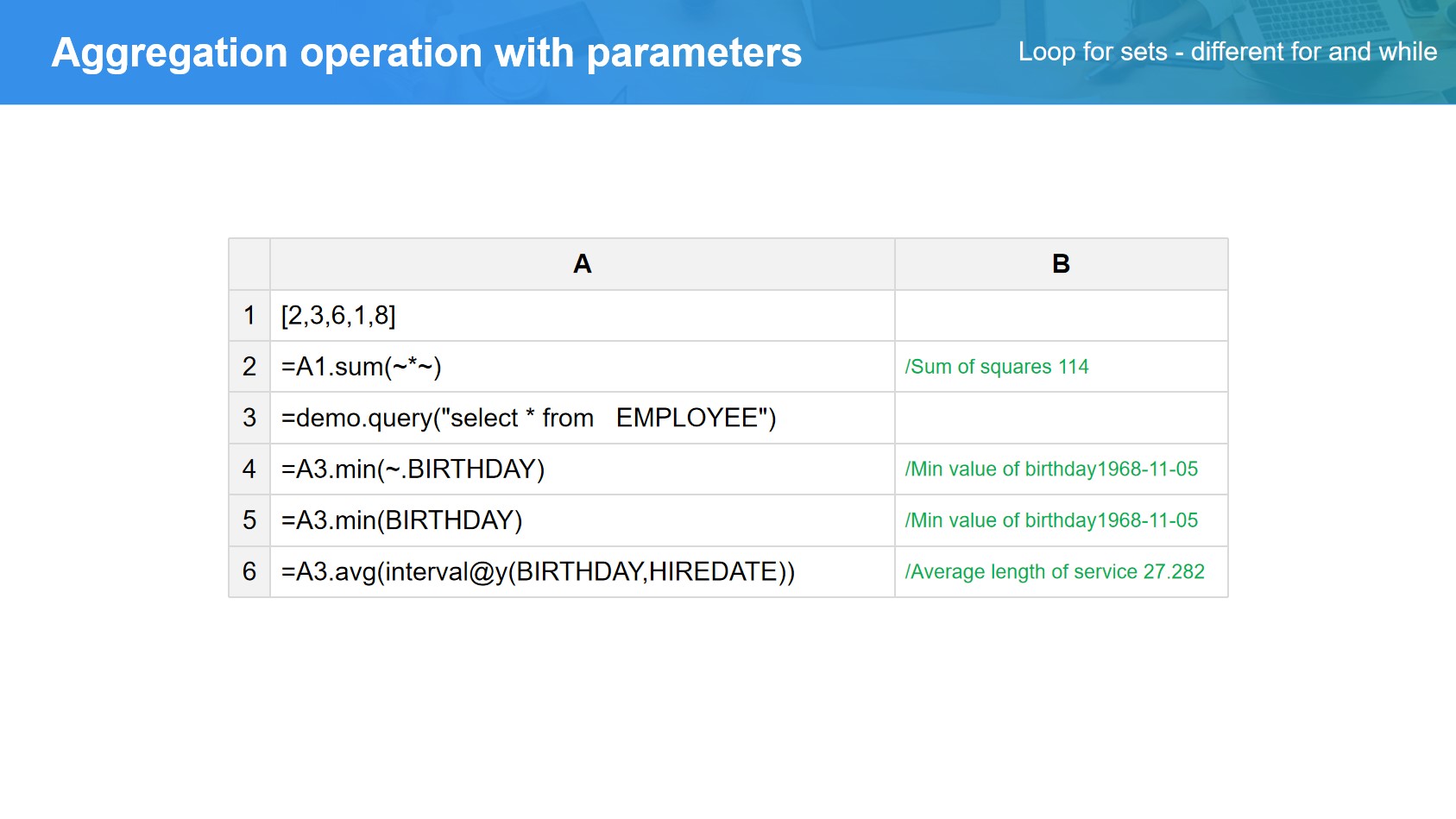
Task: Click the empty cell in column B row 1
Action: coord(1061,316)
